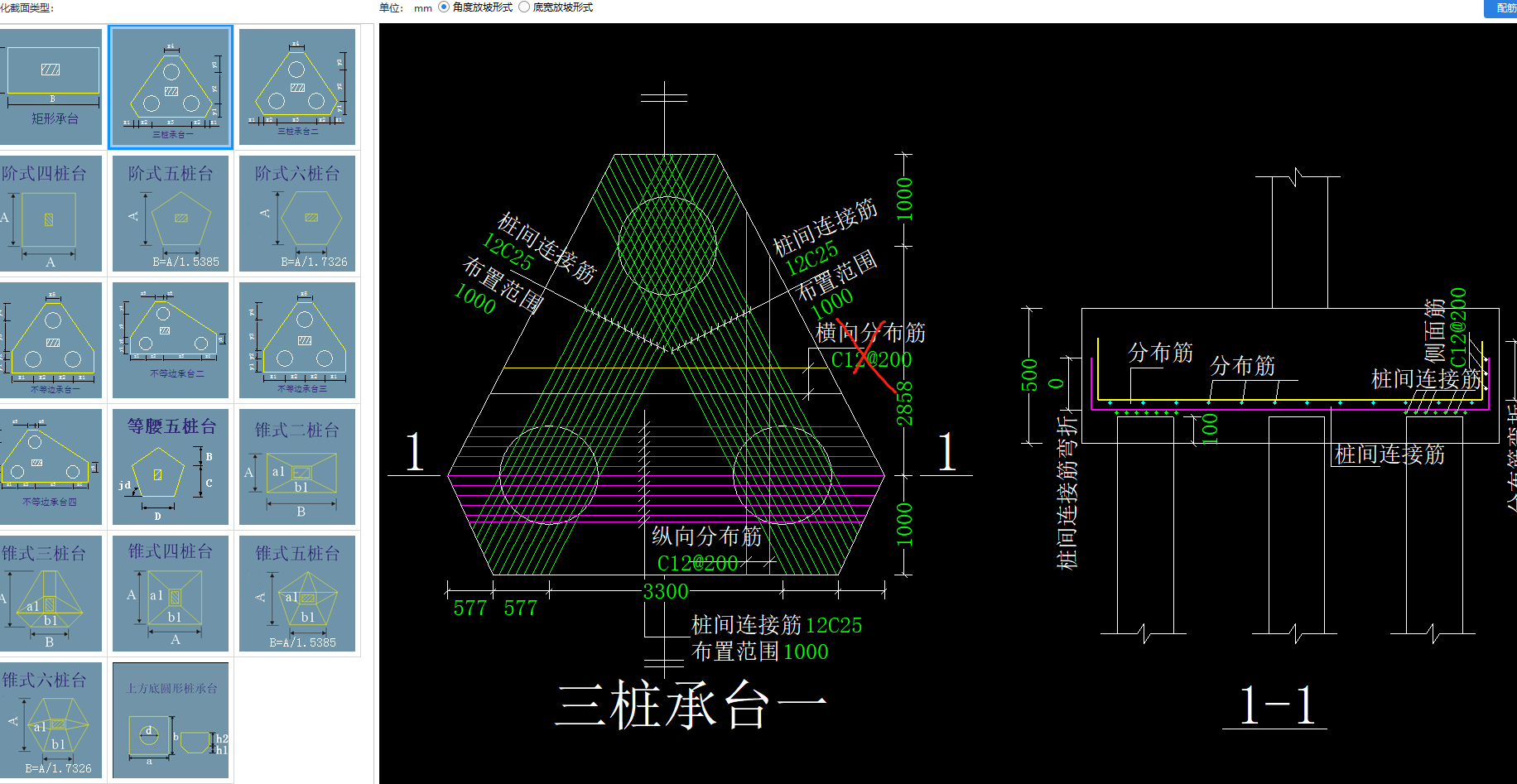
Task: Click the top 1000 vertical dimension
Action: [904, 199]
